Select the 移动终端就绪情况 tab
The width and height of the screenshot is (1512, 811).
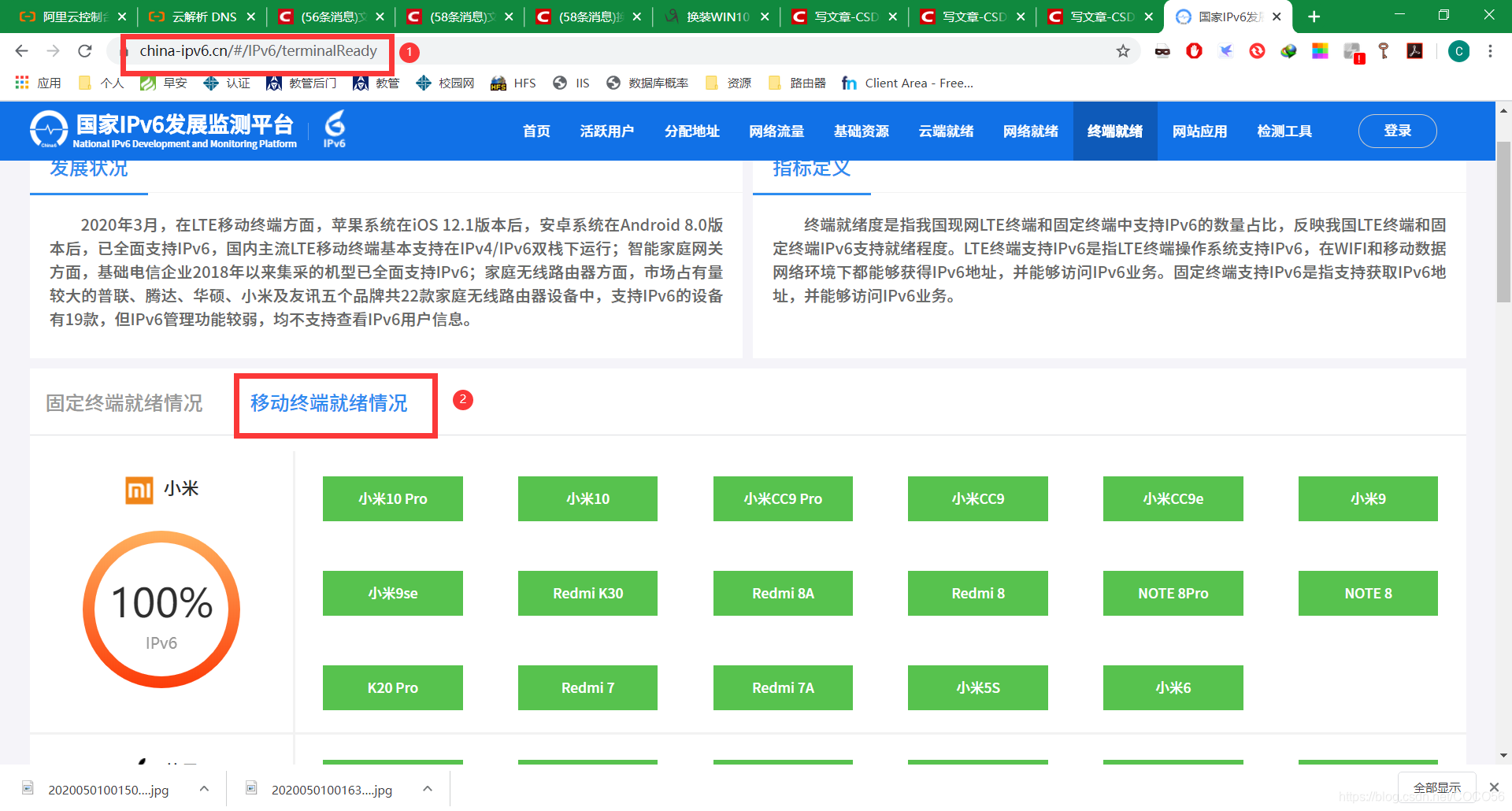coord(335,402)
